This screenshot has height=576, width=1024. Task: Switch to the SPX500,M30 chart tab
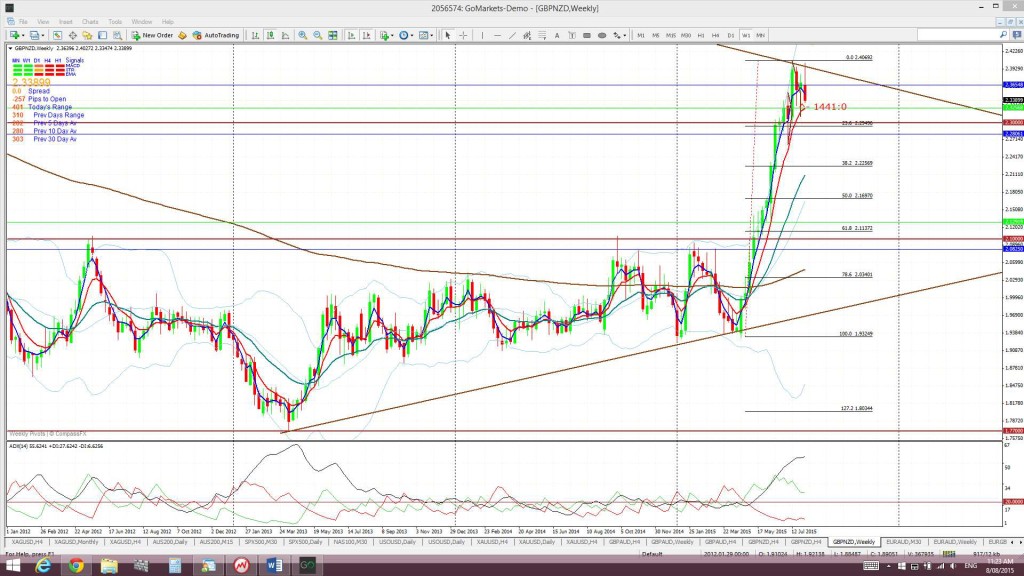[x=261, y=542]
